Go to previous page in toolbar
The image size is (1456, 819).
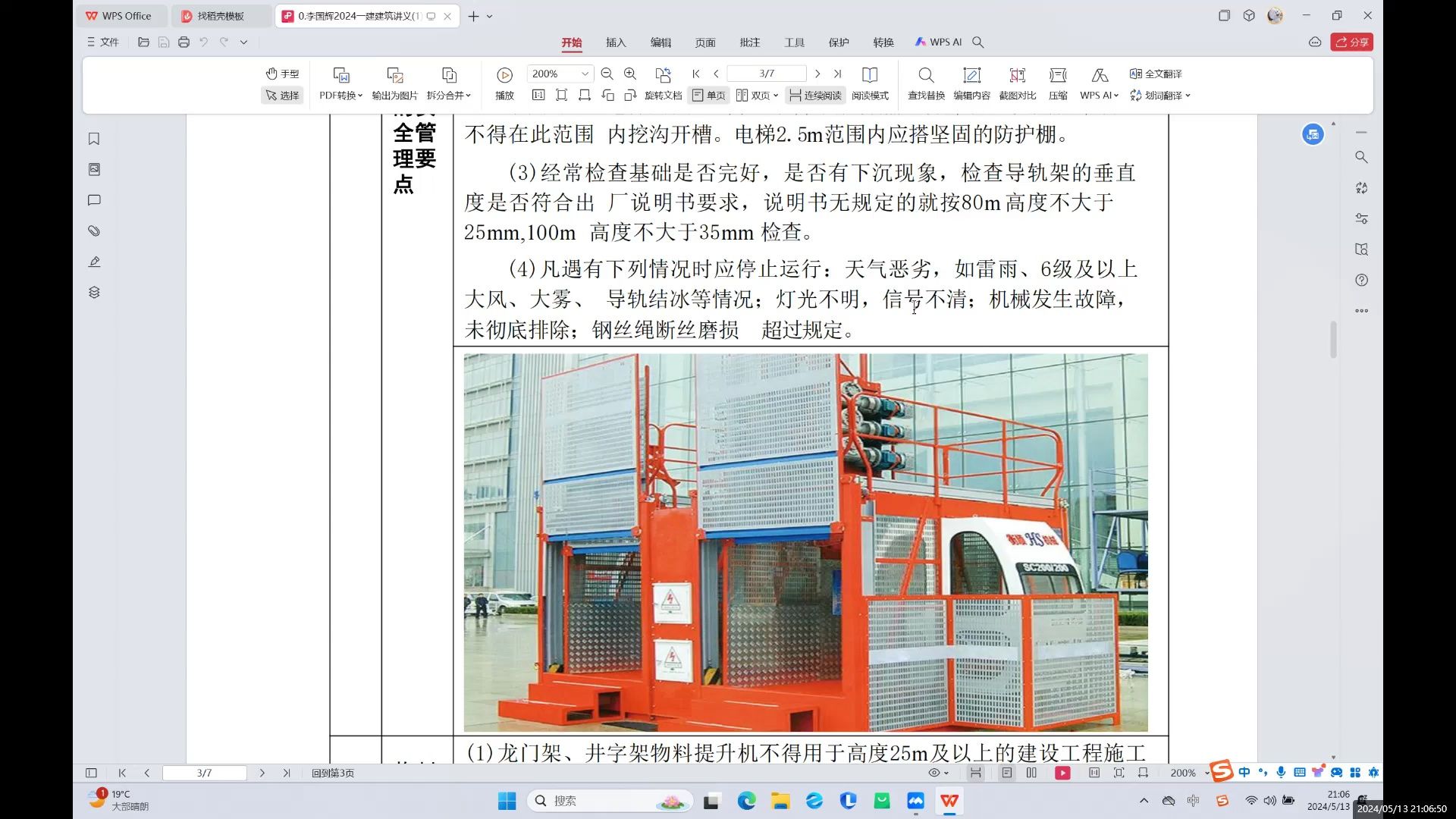click(x=716, y=74)
